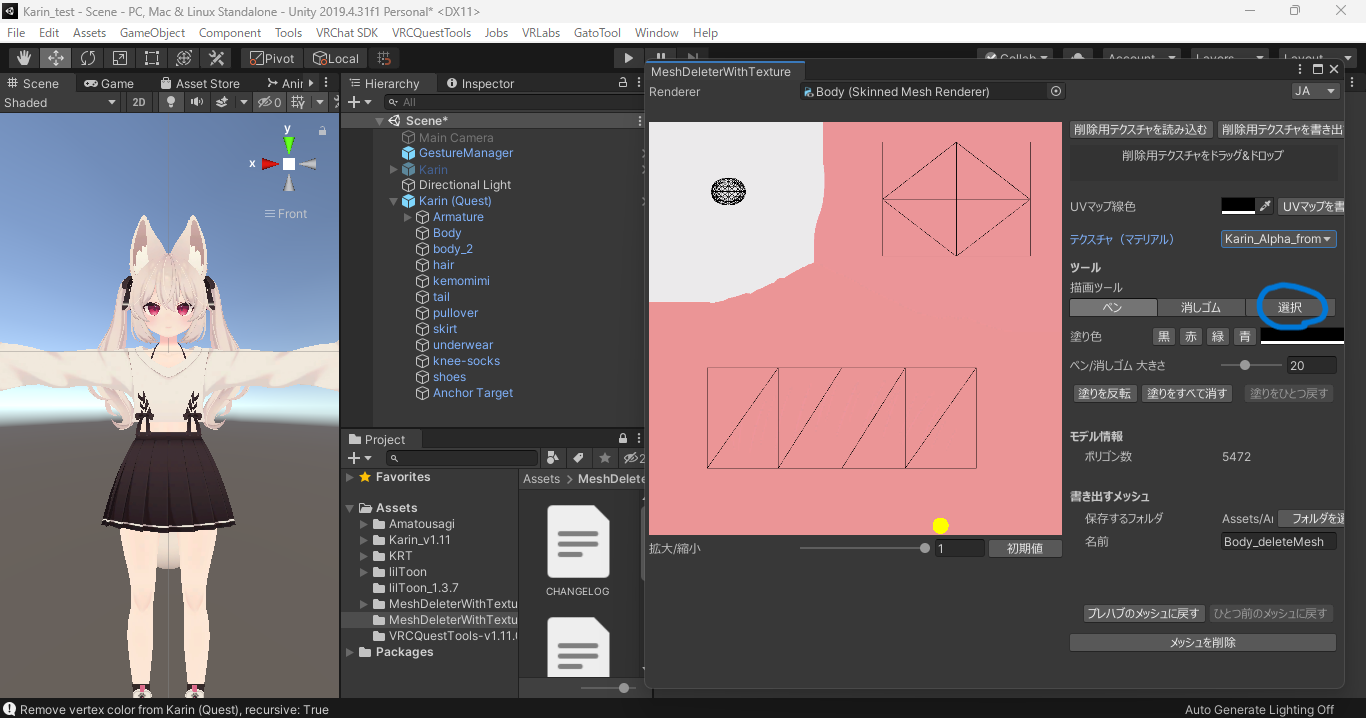
Task: Pick 黒 black paint color
Action: [x=1163, y=337]
